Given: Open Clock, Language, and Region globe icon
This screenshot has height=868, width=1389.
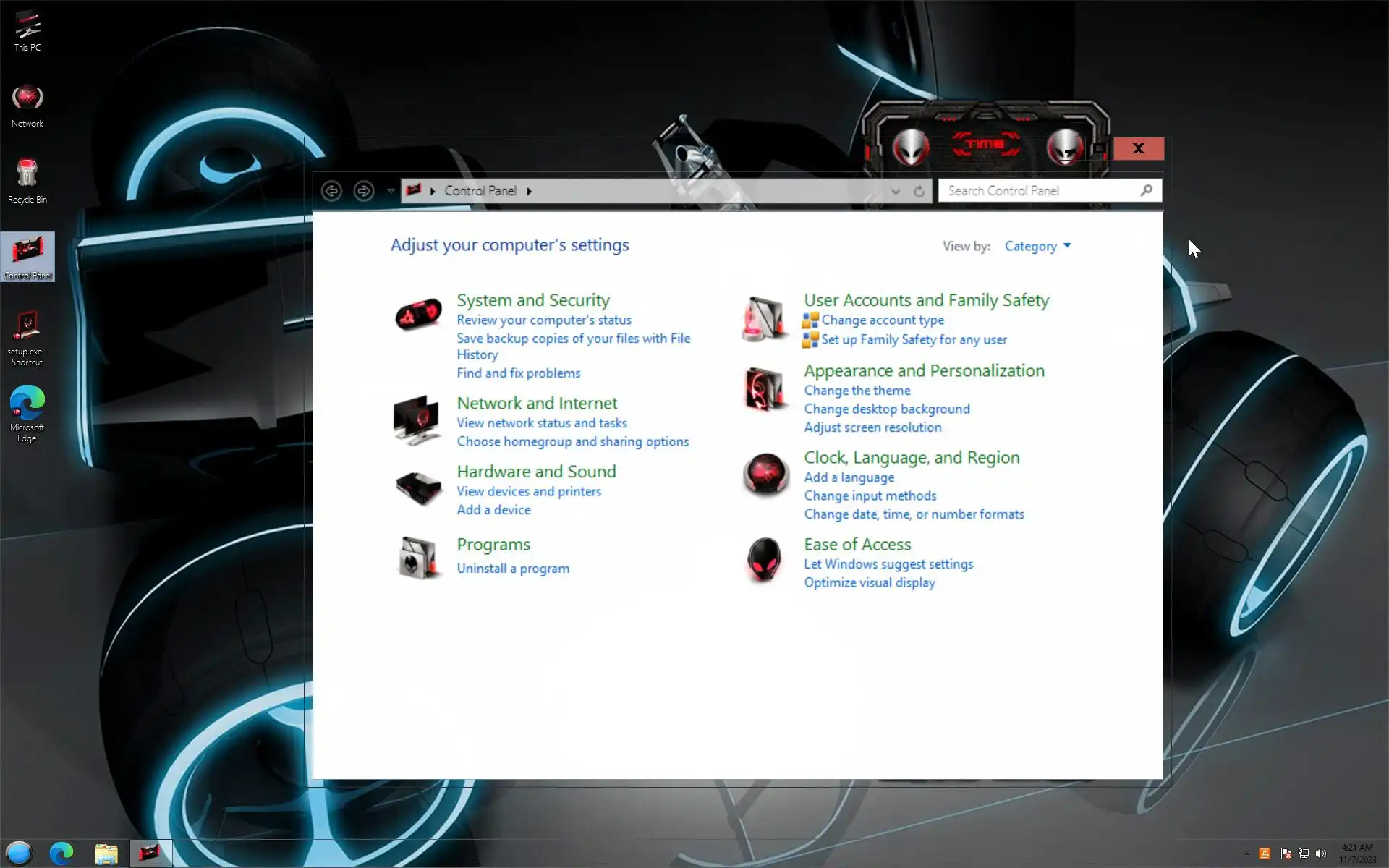Looking at the screenshot, I should (x=765, y=475).
